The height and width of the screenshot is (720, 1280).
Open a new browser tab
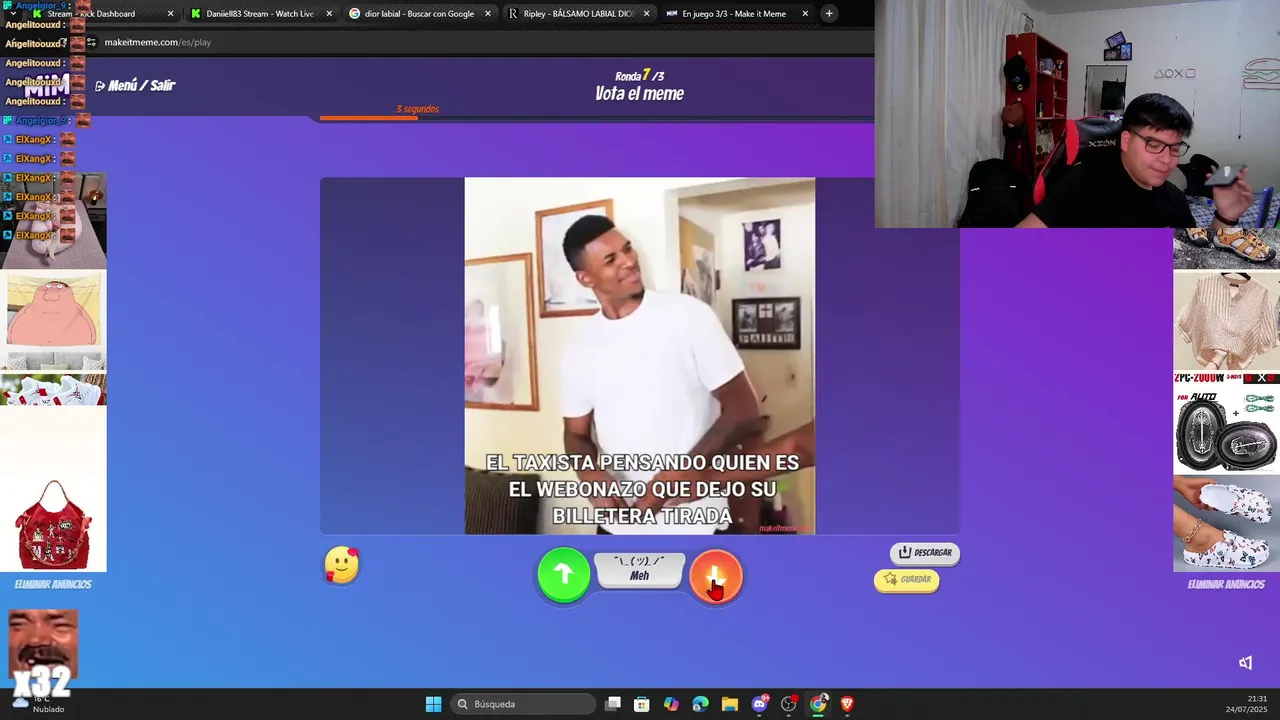point(829,14)
